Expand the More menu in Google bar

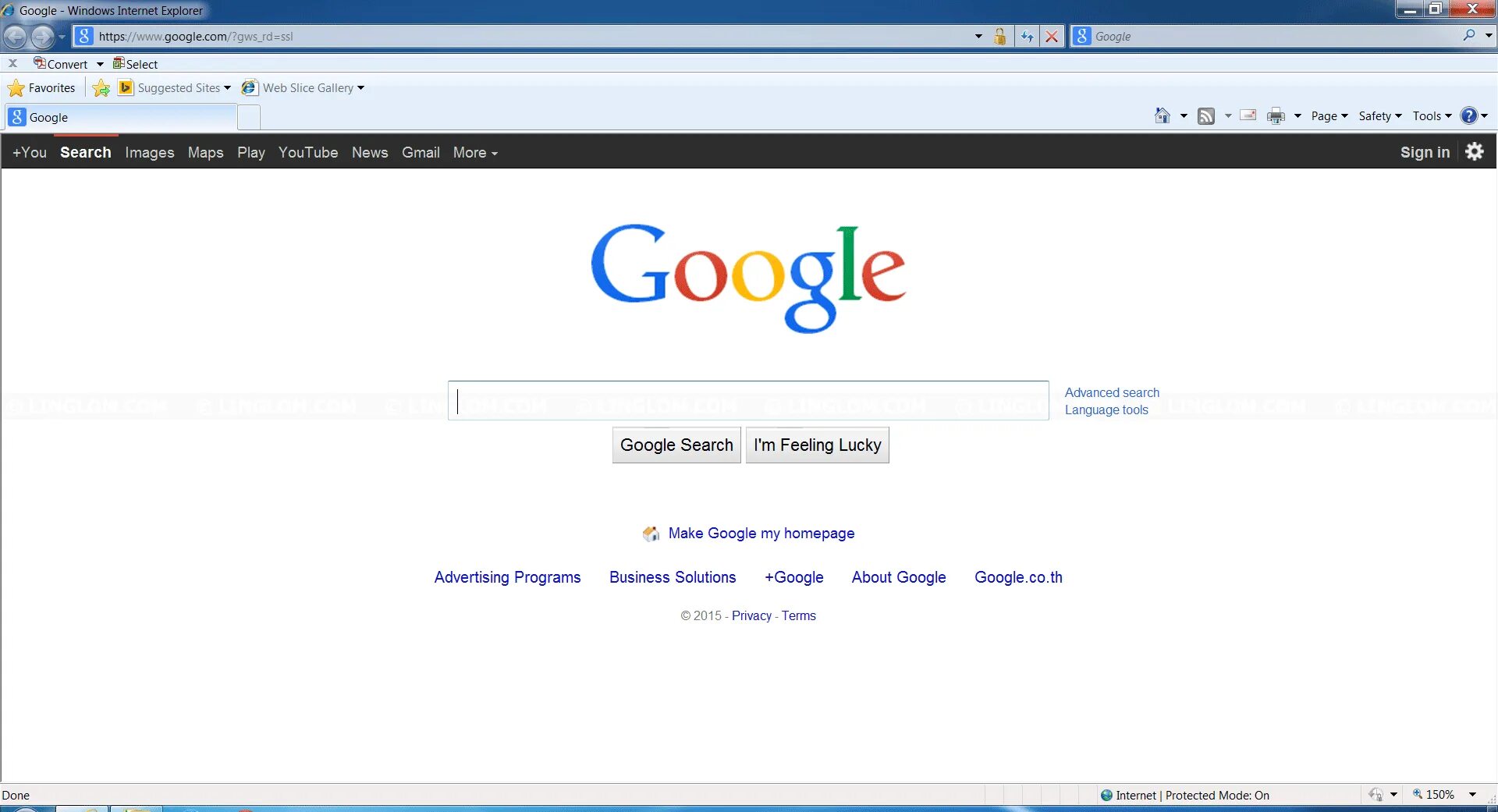pos(475,152)
